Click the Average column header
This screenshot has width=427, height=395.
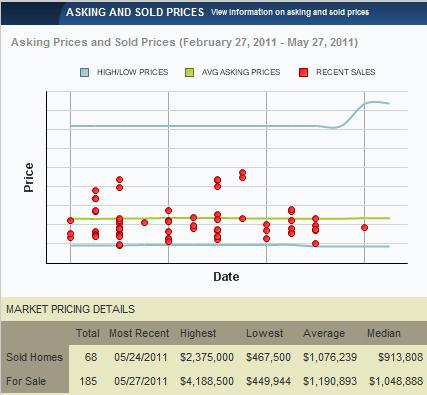coord(324,333)
